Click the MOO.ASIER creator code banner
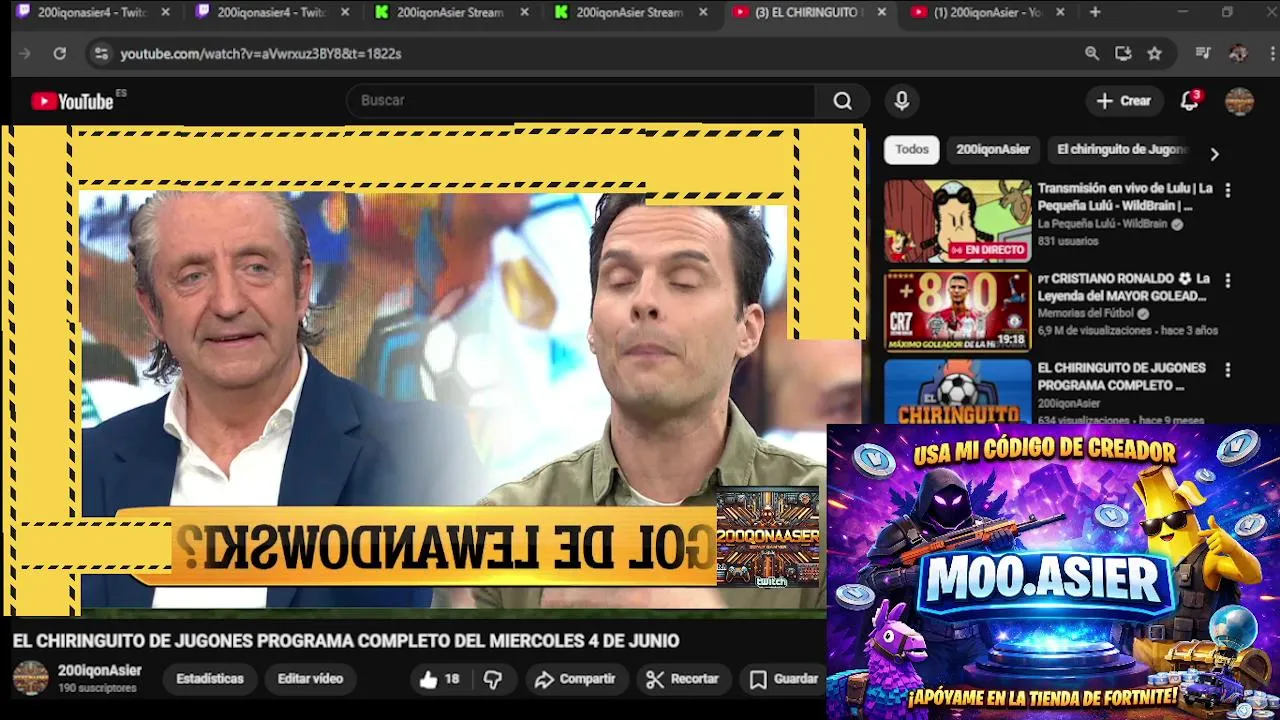The width and height of the screenshot is (1280, 720). (x=1053, y=572)
